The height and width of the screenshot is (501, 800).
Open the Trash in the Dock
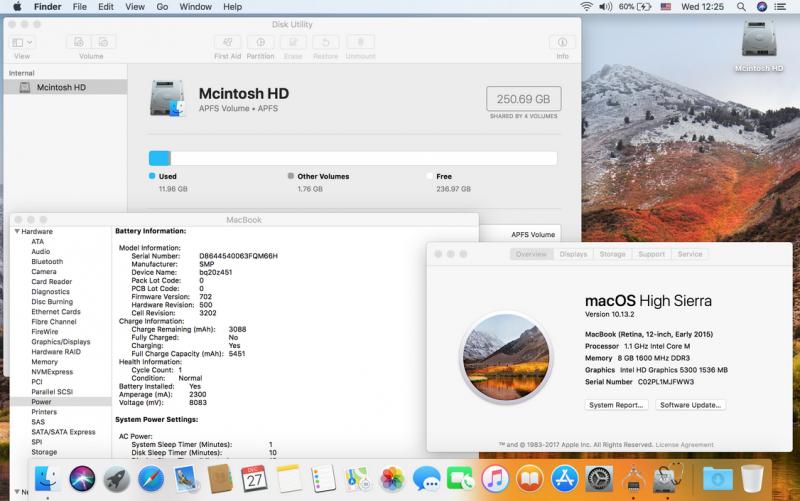point(752,479)
